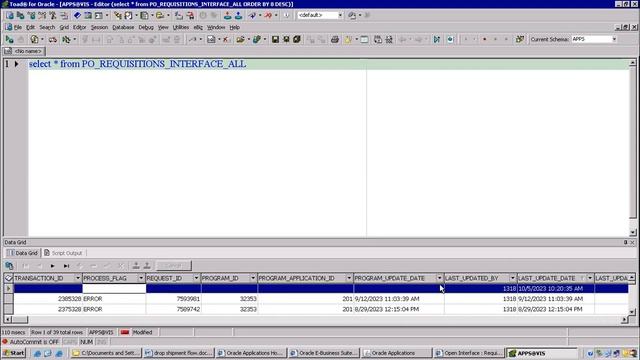Open 'C:\Documents and Sett...' taskbar item
This screenshot has height=360, width=640.
tap(107, 353)
